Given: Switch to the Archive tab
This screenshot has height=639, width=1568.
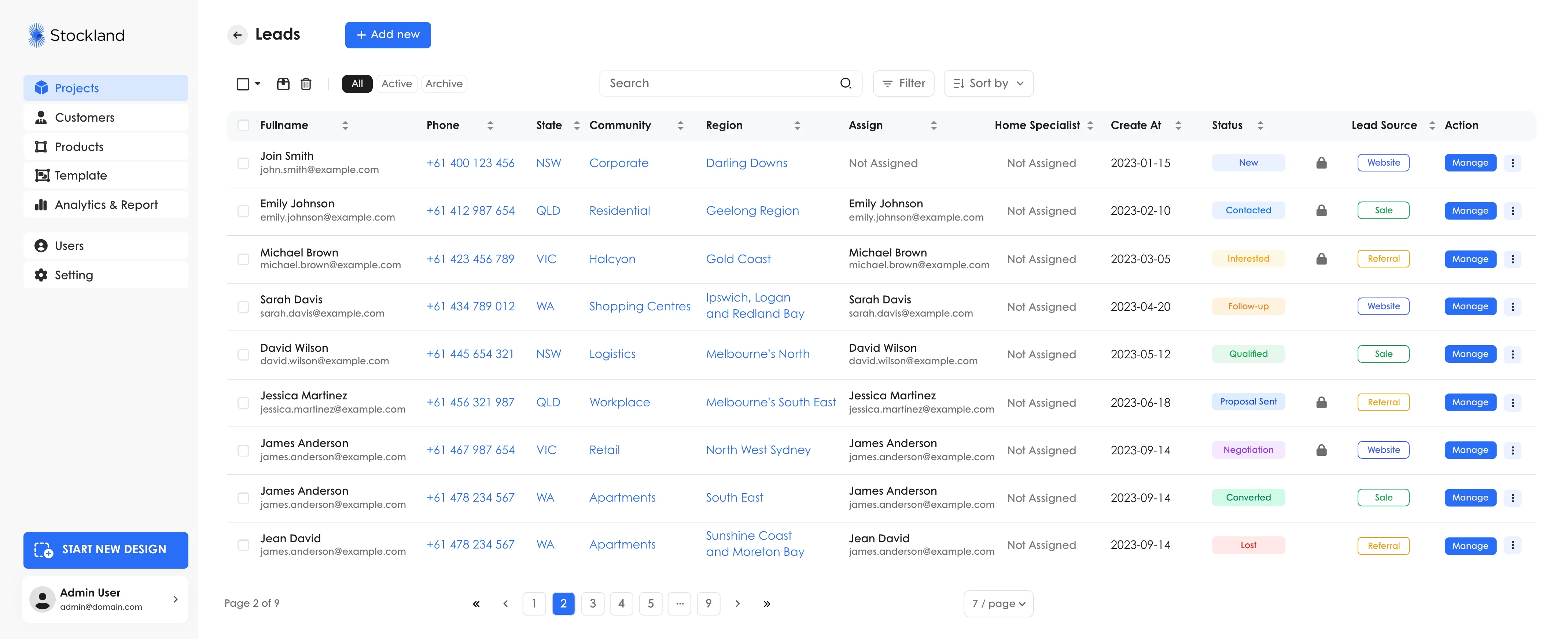Looking at the screenshot, I should (444, 84).
